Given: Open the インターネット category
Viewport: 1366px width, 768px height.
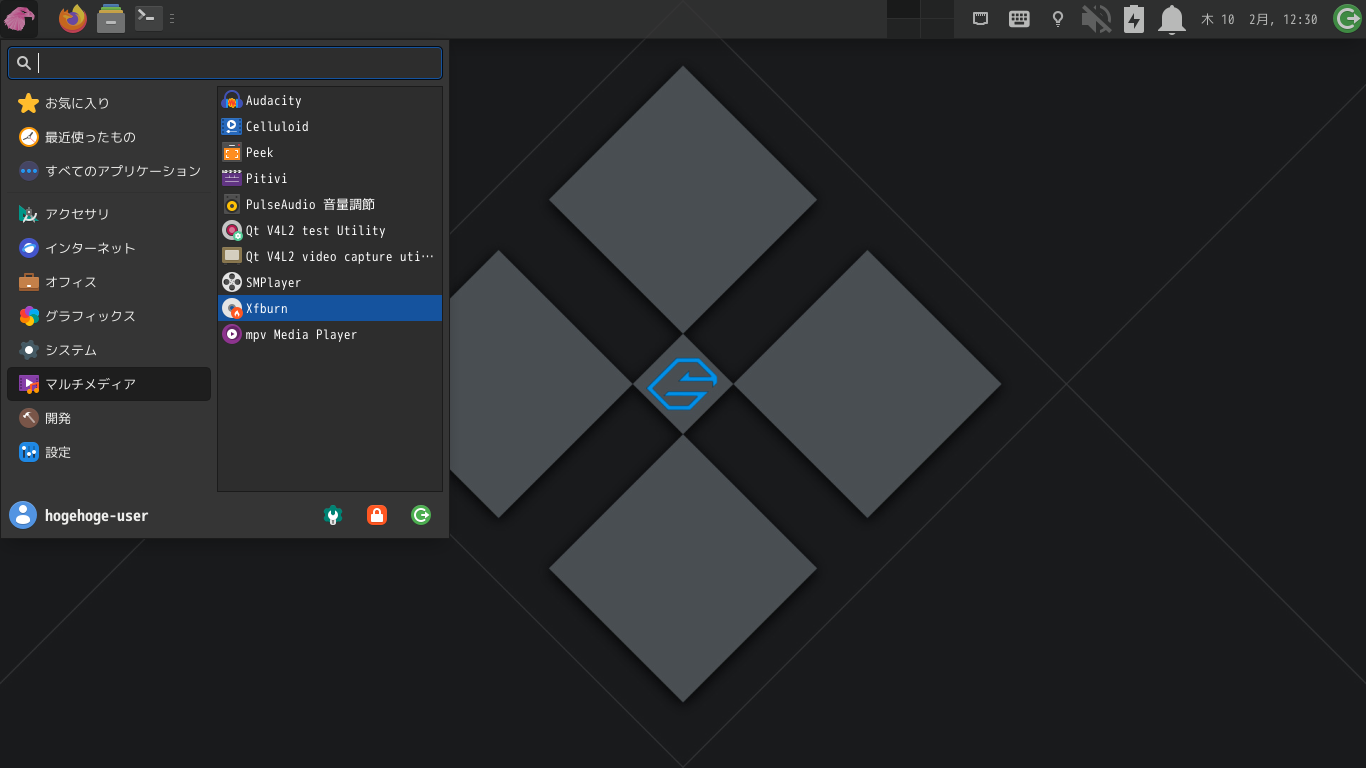Looking at the screenshot, I should pyautogui.click(x=109, y=248).
